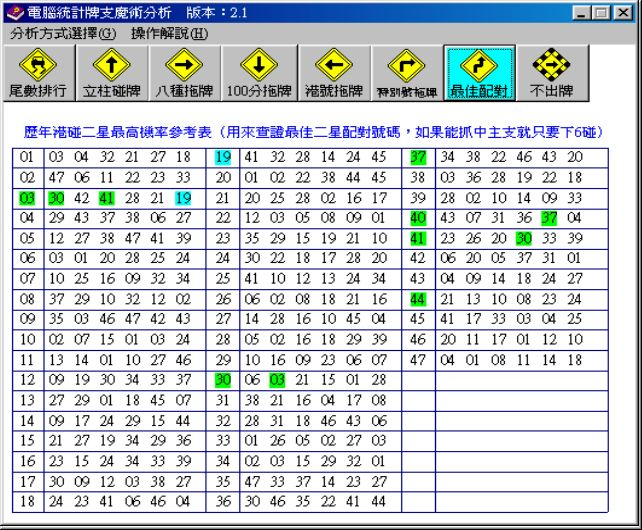This screenshot has width=642, height=530.
Task: Open the 八種拖牌 right-arrow analysis
Action: (x=184, y=75)
